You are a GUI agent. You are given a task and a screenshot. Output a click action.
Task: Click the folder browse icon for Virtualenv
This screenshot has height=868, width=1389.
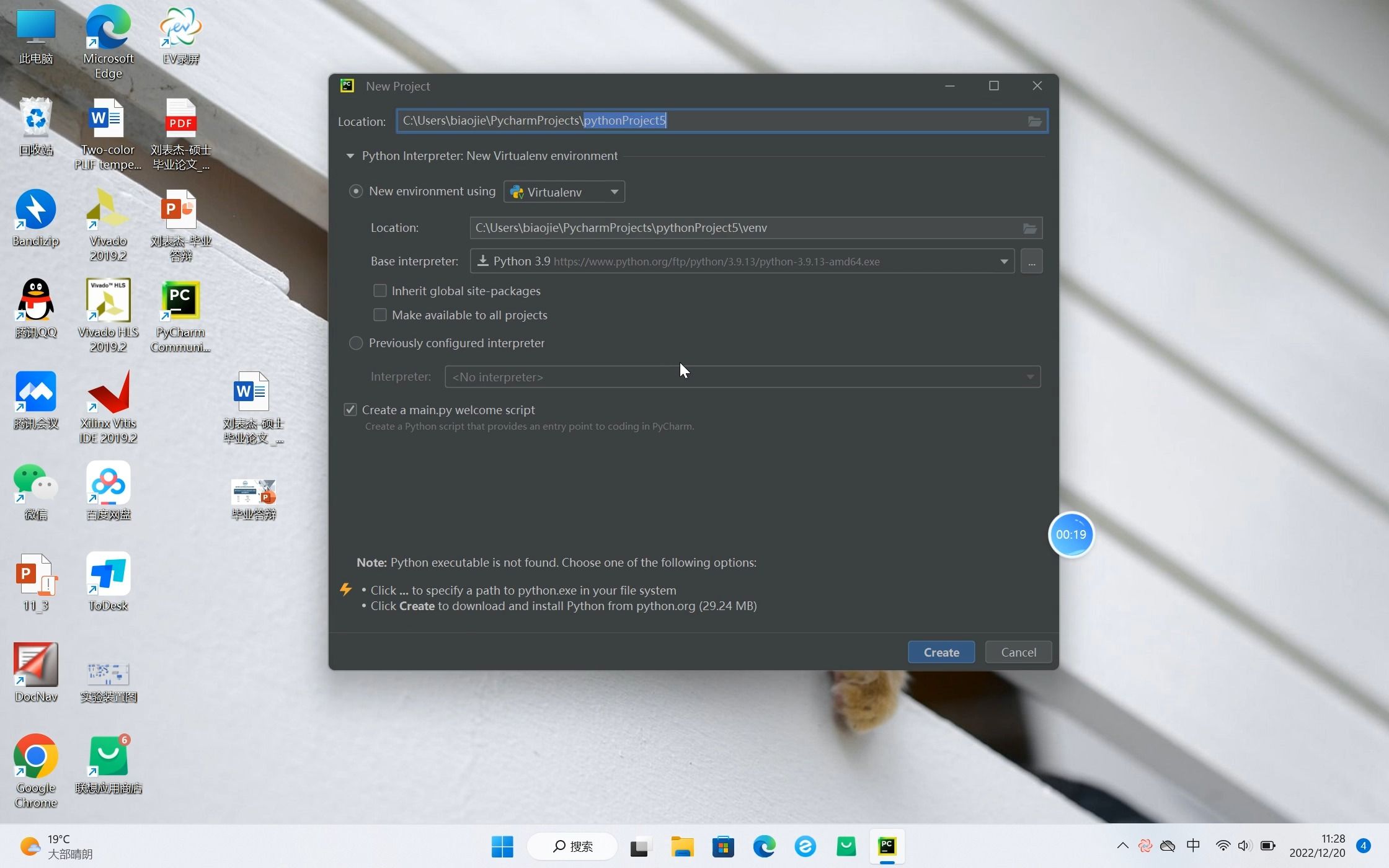pos(1029,227)
